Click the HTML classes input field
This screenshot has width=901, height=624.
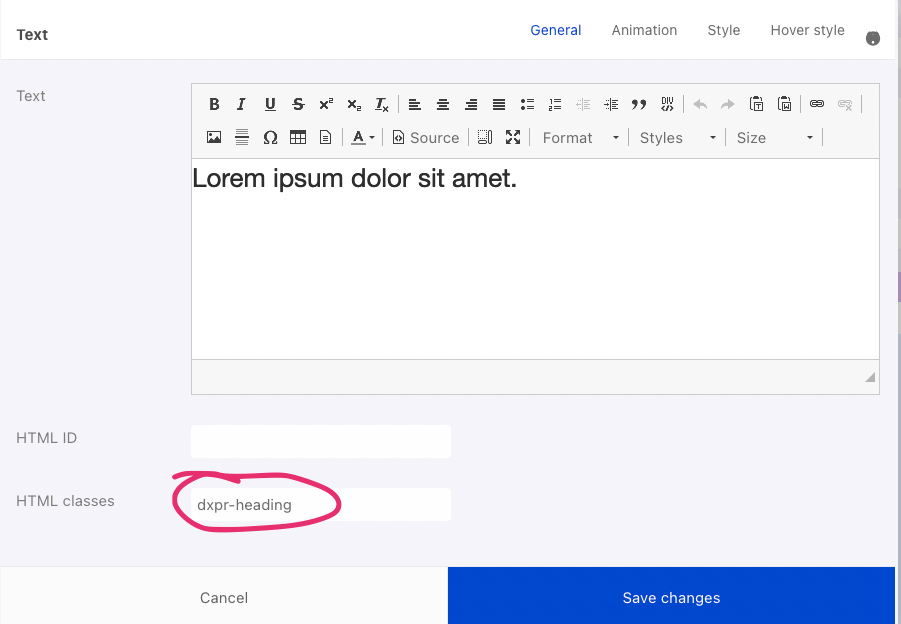(x=321, y=504)
